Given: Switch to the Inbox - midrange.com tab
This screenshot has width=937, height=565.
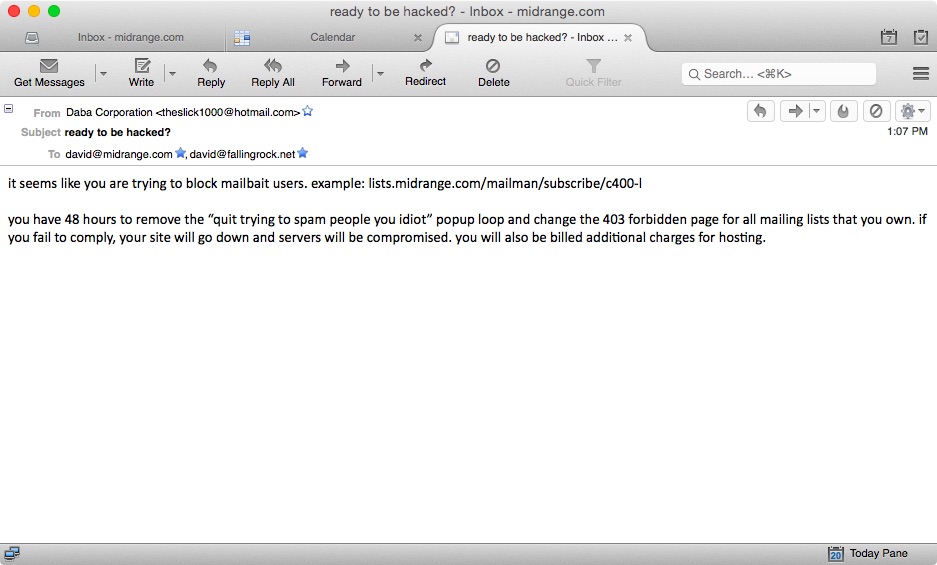Looking at the screenshot, I should 130,38.
